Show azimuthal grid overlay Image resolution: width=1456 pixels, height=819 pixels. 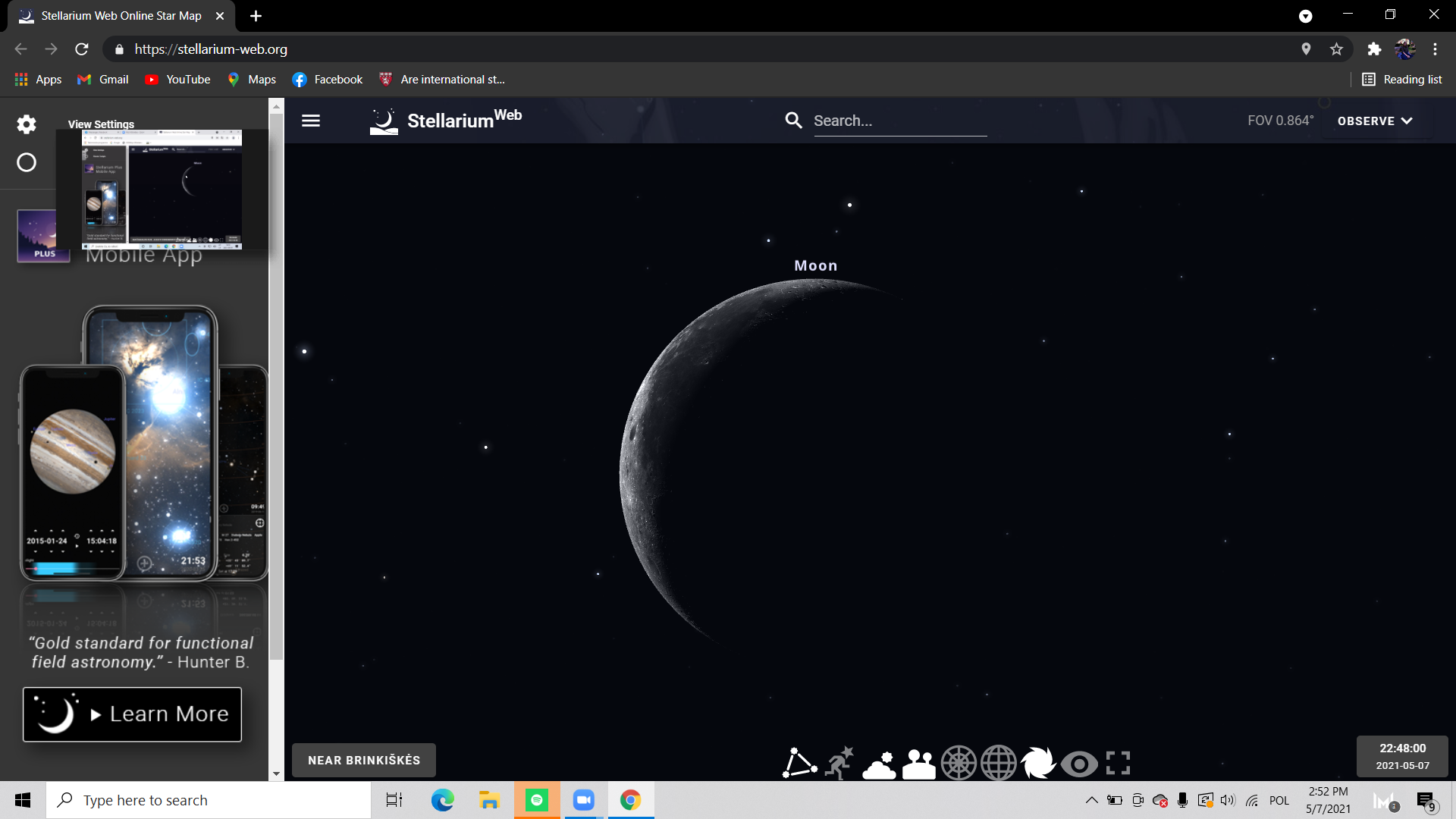click(959, 763)
